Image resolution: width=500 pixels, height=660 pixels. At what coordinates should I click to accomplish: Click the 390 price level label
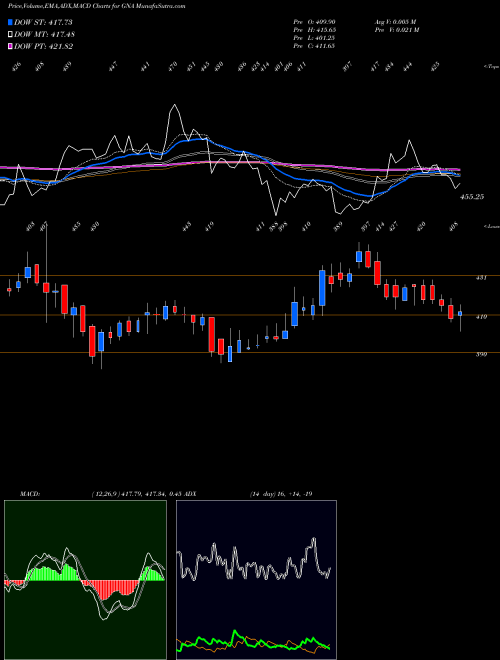pyautogui.click(x=481, y=354)
